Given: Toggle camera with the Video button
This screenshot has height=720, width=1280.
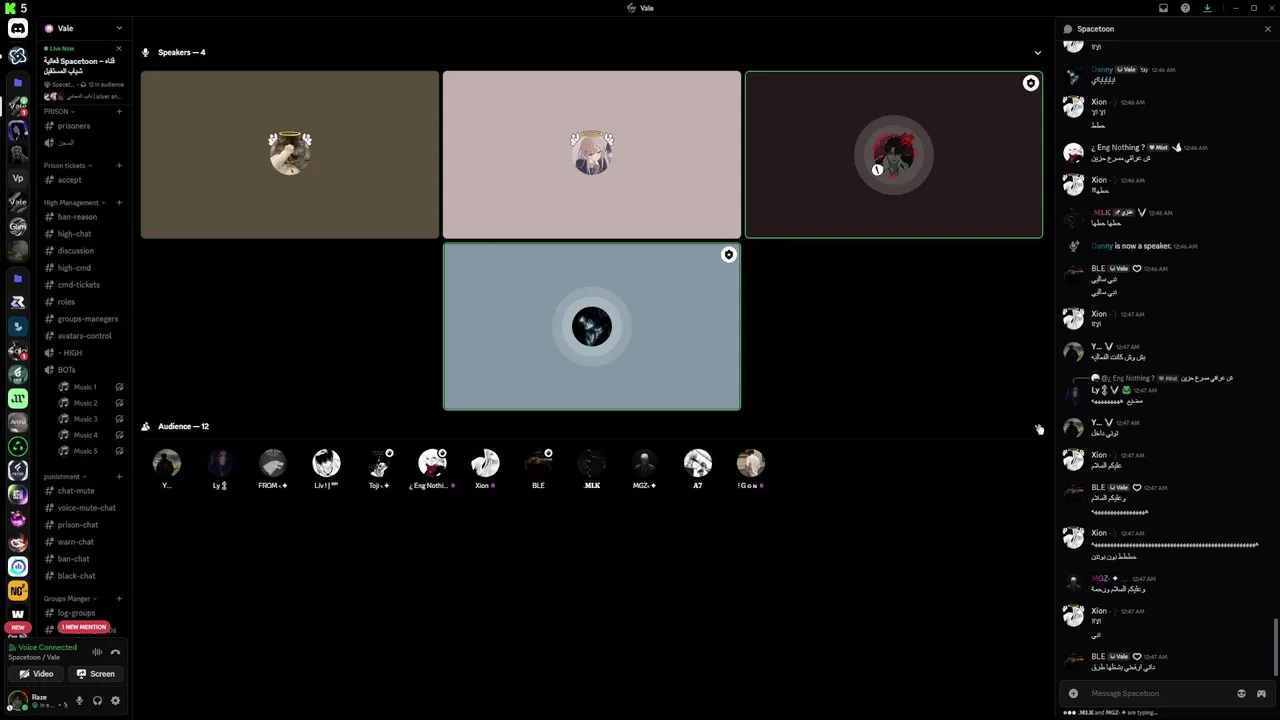Looking at the screenshot, I should coord(36,674).
